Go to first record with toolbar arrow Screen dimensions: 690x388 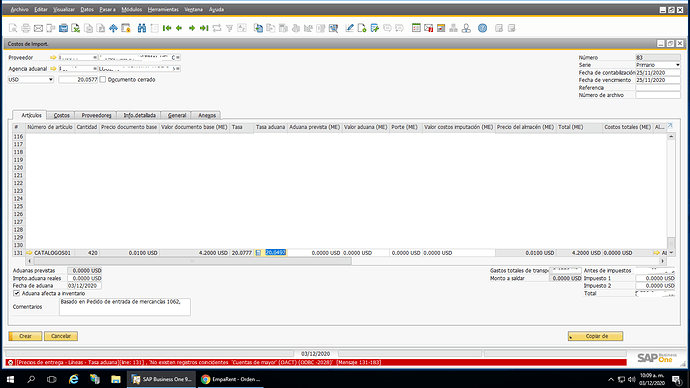click(x=167, y=28)
